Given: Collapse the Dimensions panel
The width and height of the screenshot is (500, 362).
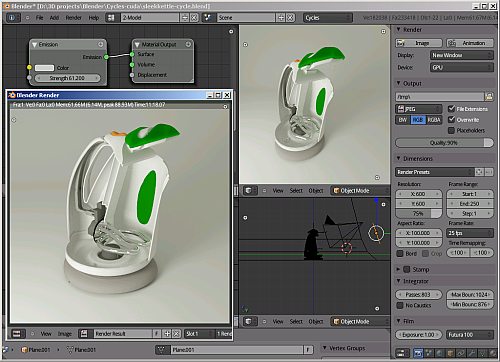Looking at the screenshot, I should (399, 158).
